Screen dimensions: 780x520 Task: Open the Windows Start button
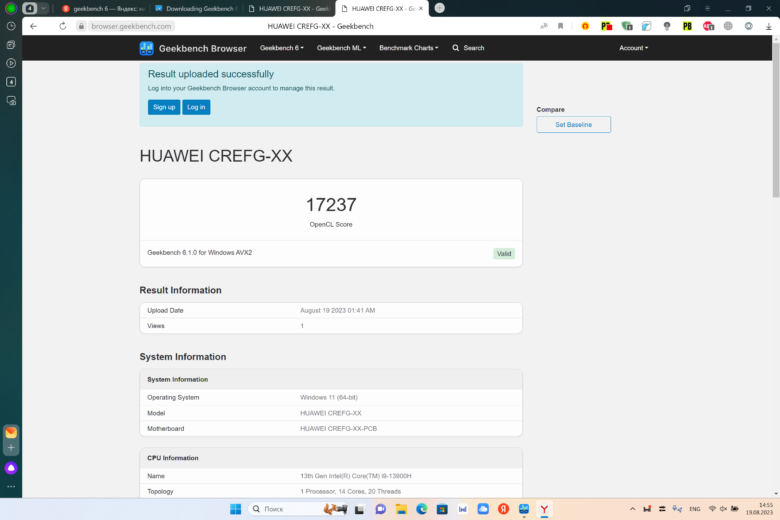coord(235,509)
